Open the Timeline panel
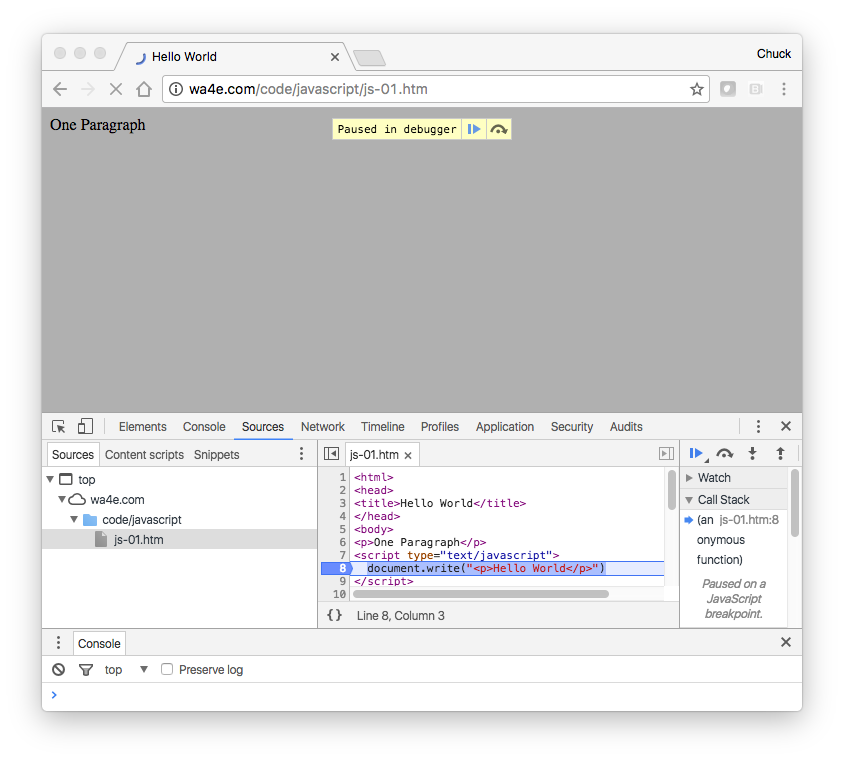This screenshot has height=761, width=844. (383, 426)
